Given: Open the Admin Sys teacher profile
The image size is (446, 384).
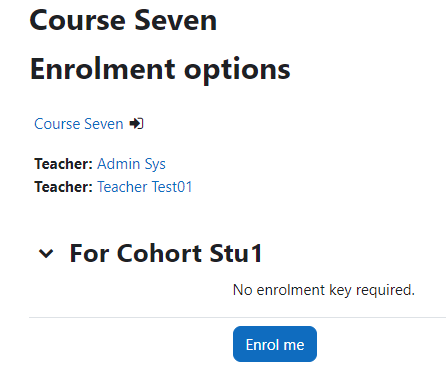Looking at the screenshot, I should click(131, 164).
